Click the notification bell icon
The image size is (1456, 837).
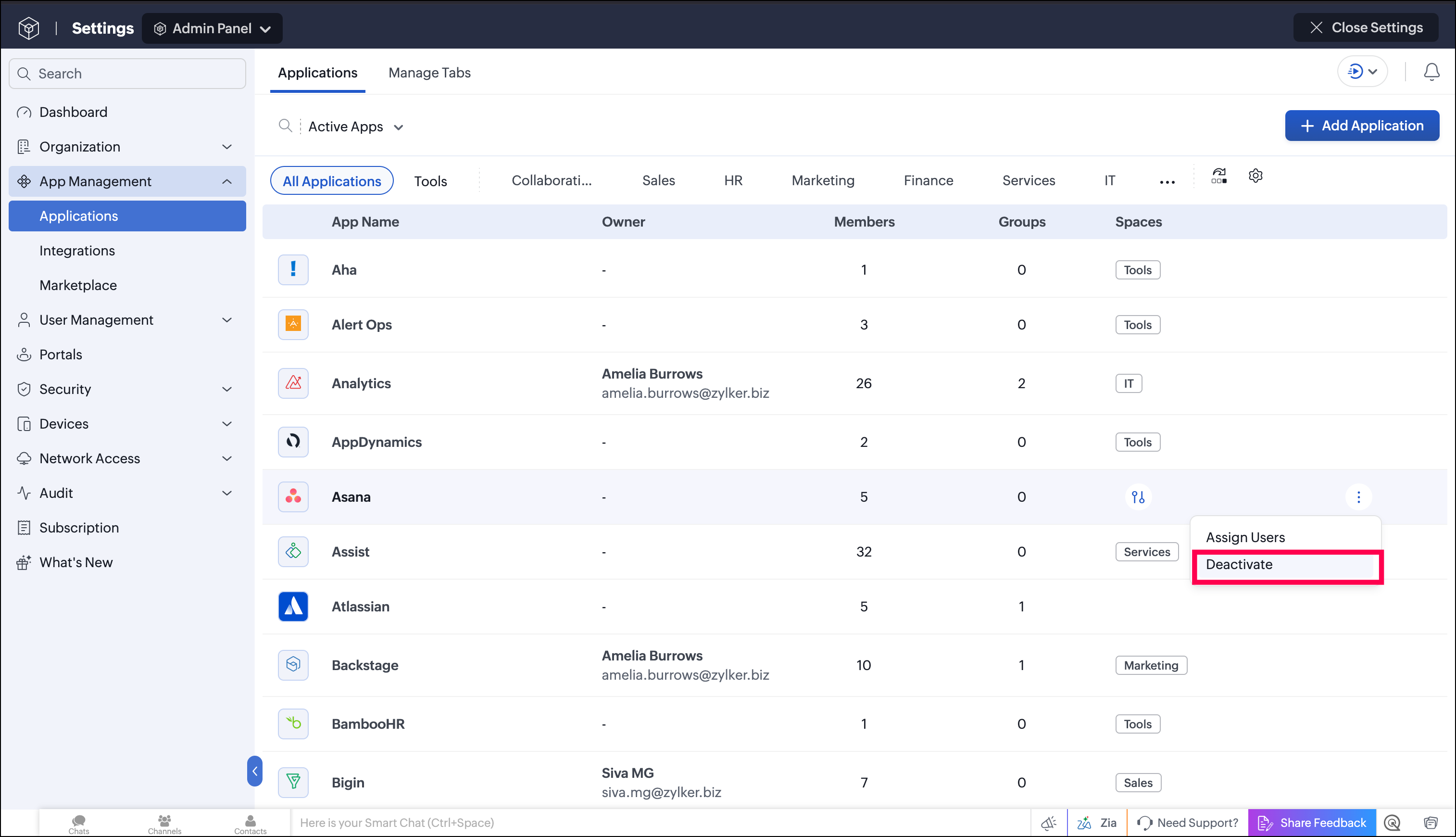click(1431, 72)
